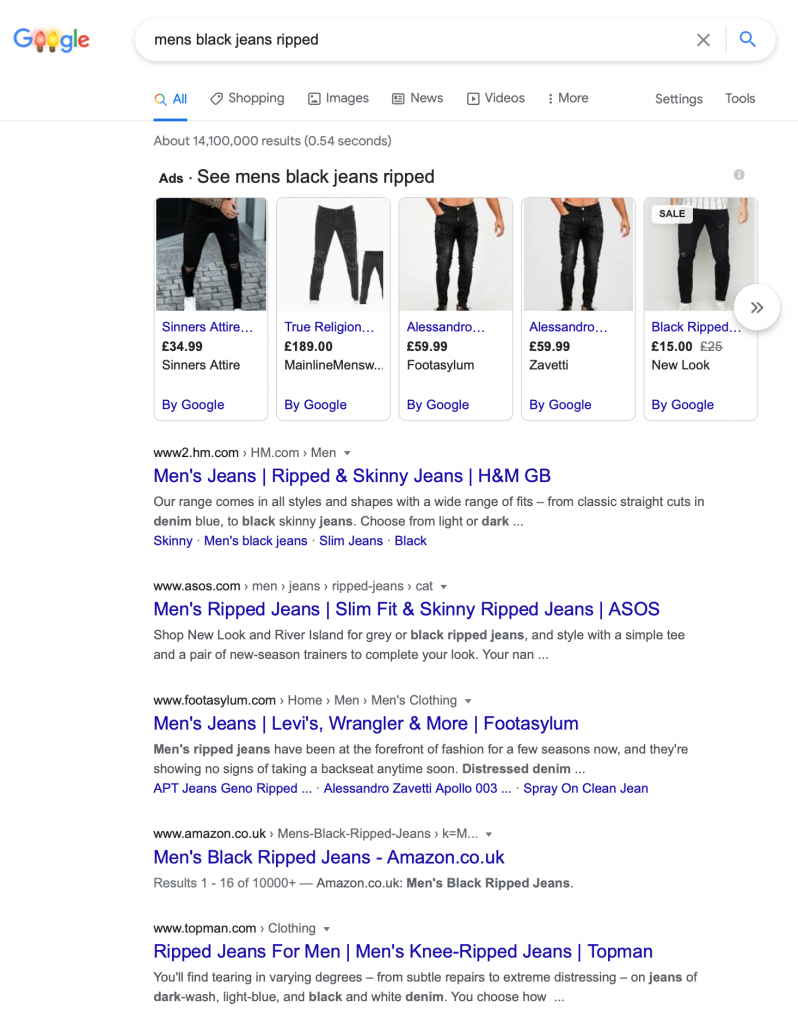Click the SALE badge on New Look ad
Image resolution: width=798 pixels, height=1024 pixels.
pyautogui.click(x=672, y=214)
